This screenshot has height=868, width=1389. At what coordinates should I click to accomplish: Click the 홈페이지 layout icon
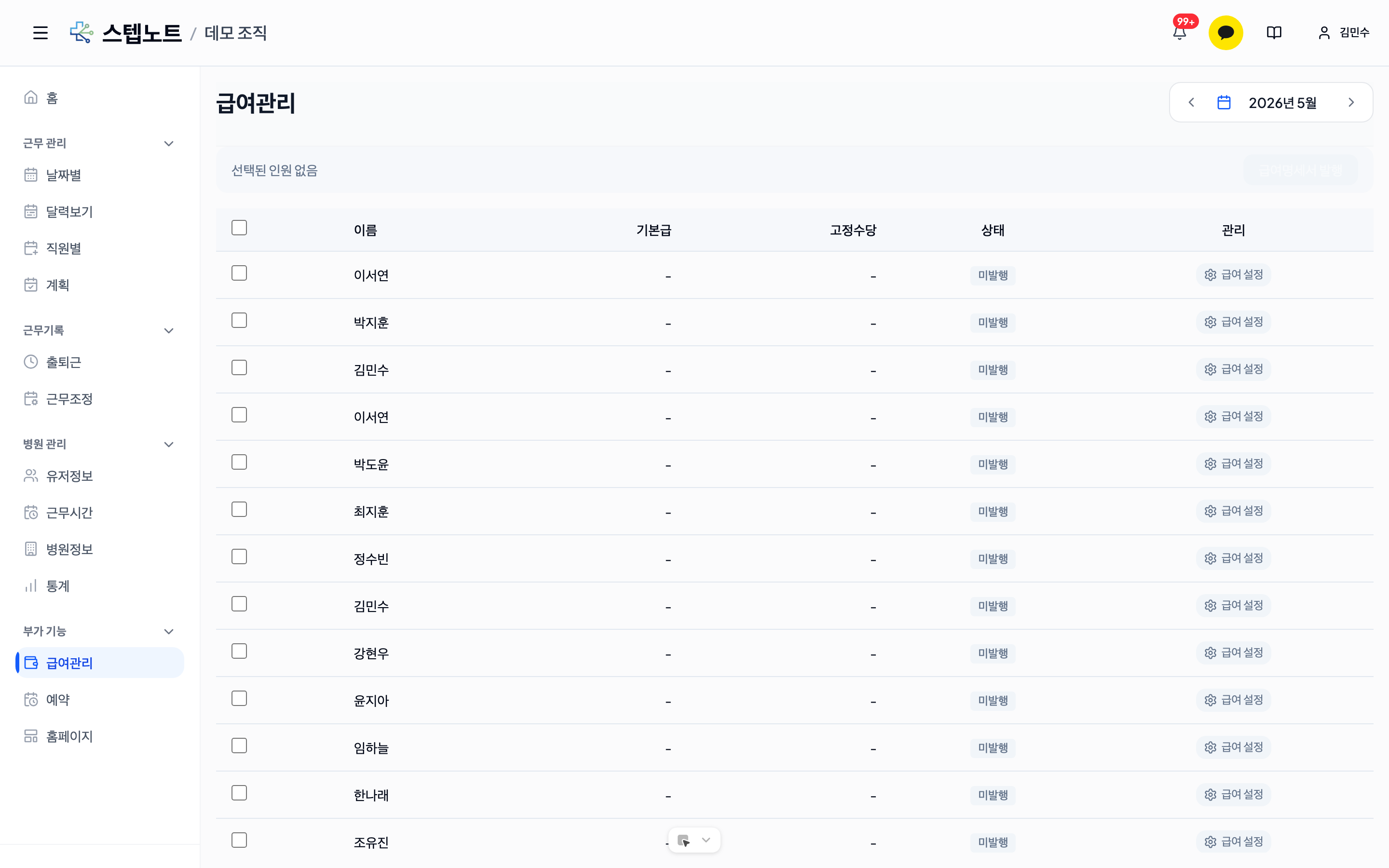point(31,736)
